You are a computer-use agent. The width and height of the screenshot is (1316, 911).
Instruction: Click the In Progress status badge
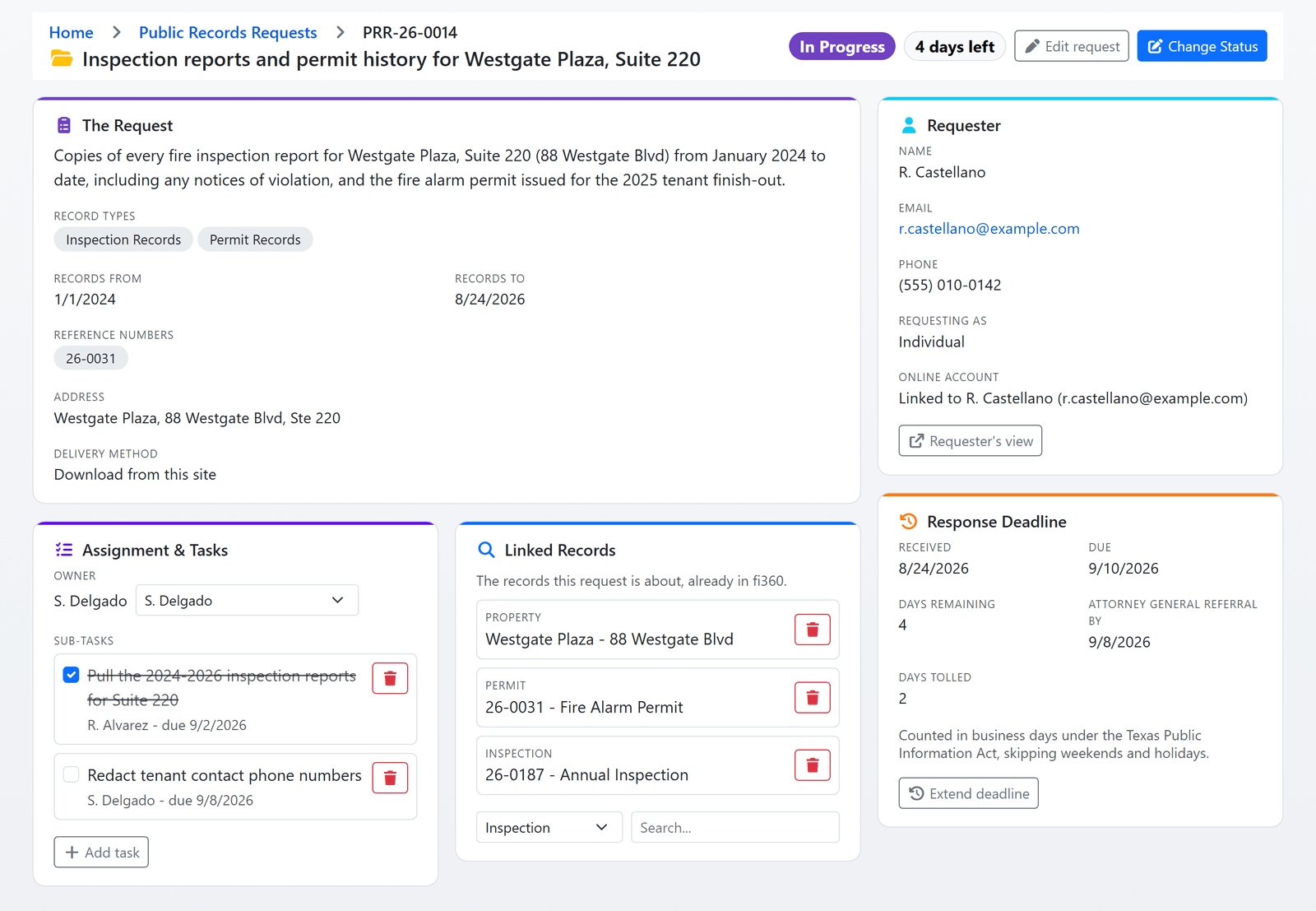click(x=842, y=47)
